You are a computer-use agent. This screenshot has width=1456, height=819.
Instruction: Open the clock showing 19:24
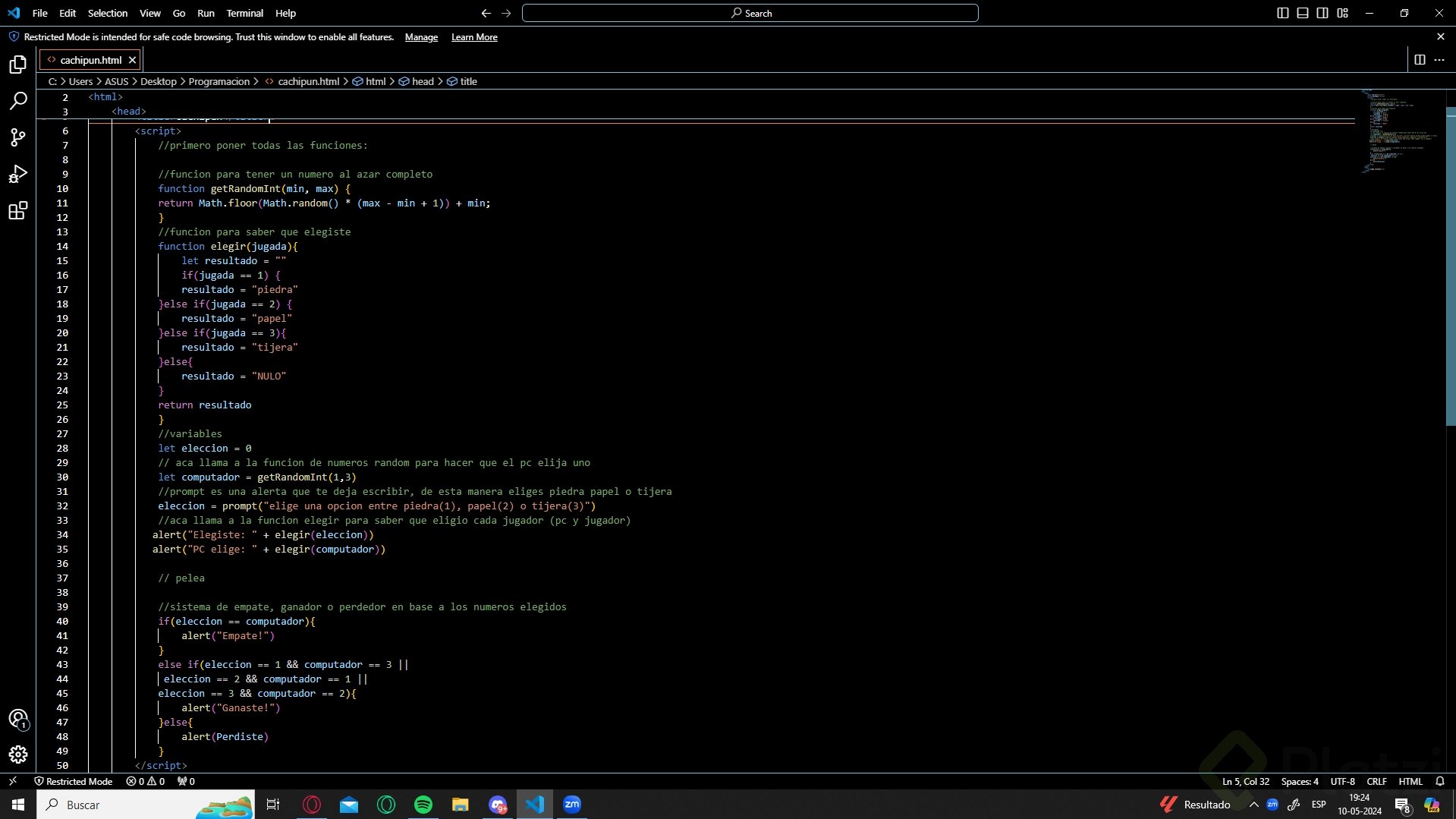(1360, 805)
